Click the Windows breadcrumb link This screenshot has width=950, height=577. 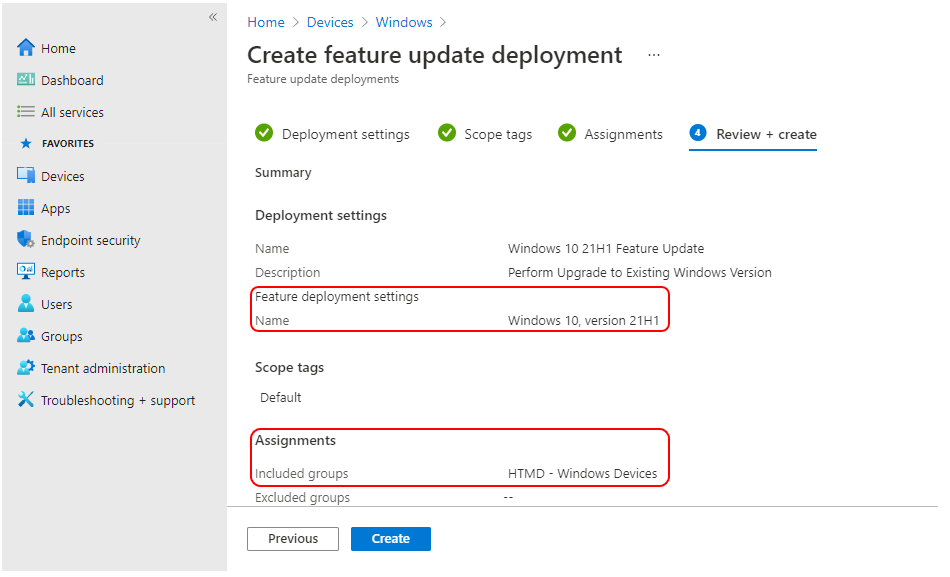pos(404,22)
